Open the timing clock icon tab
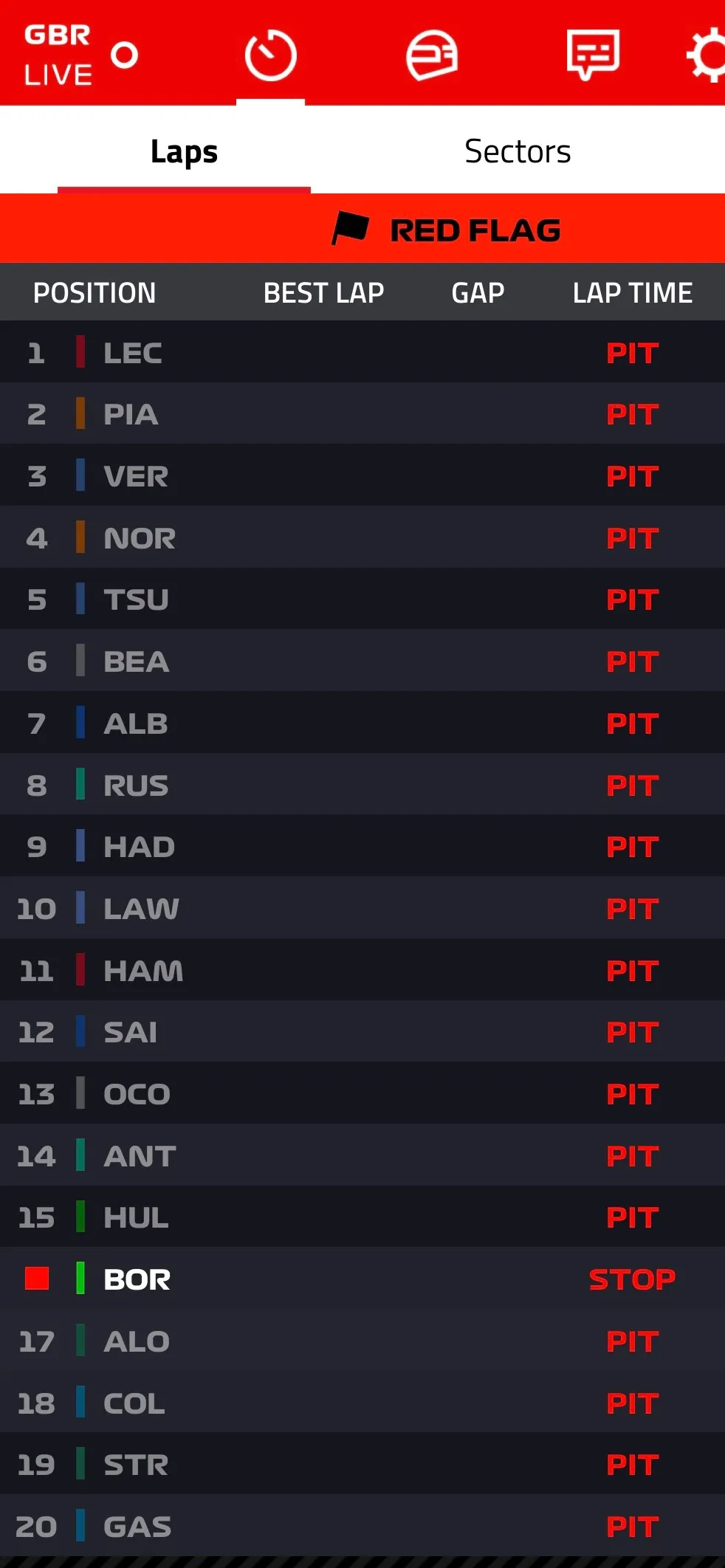This screenshot has width=725, height=1568. pyautogui.click(x=270, y=55)
